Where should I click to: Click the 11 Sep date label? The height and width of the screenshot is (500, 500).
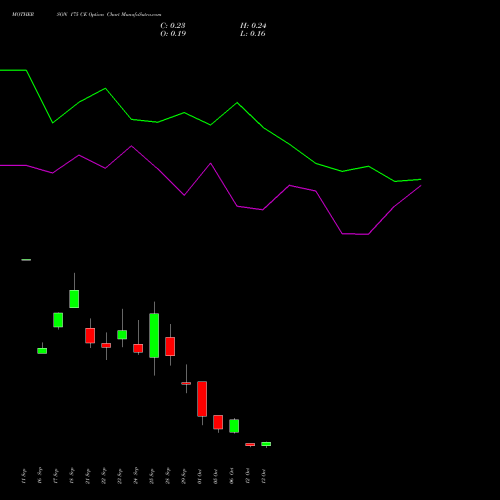pos(23,476)
